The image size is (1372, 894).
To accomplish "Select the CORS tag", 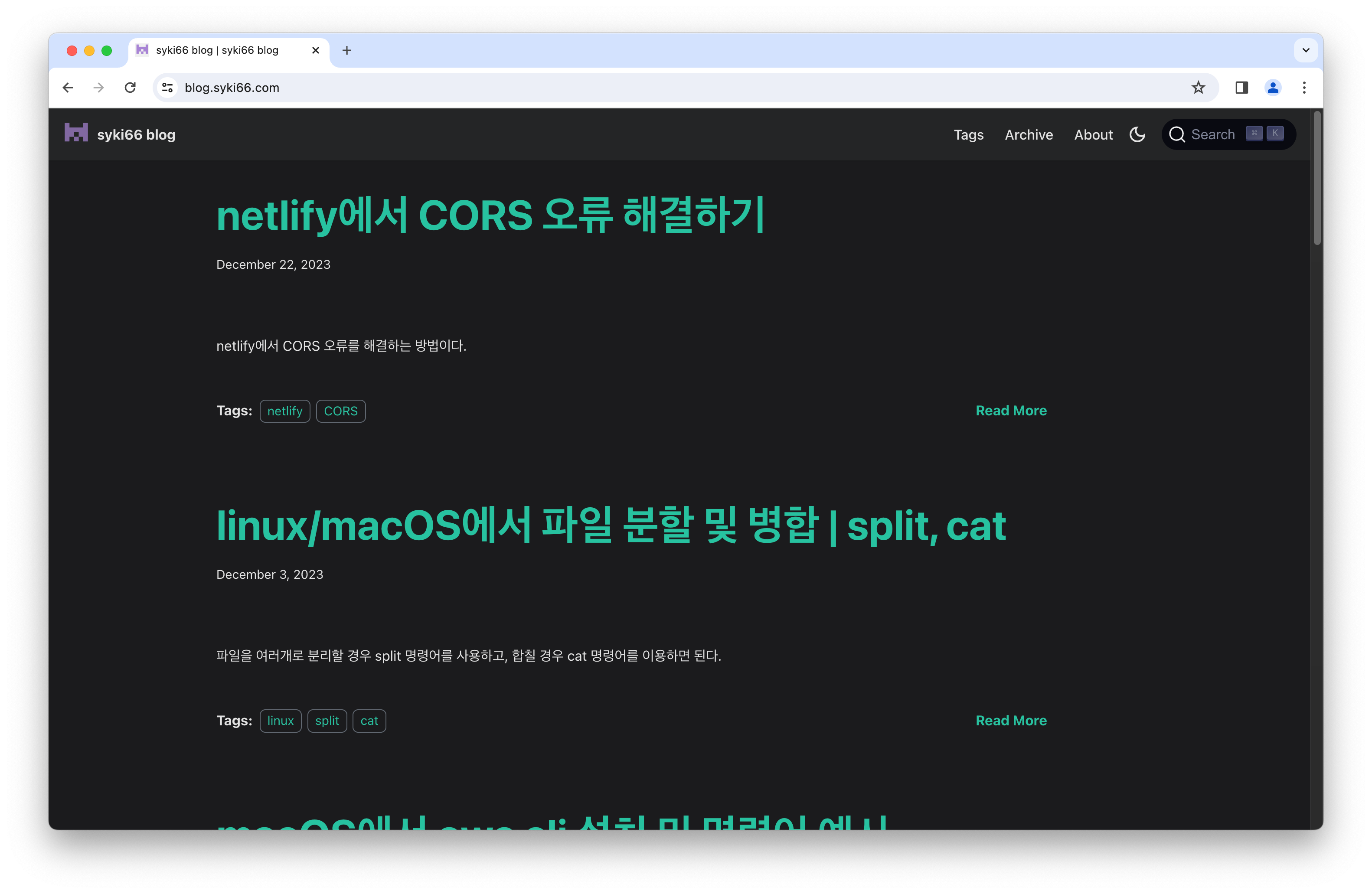I will tap(341, 411).
